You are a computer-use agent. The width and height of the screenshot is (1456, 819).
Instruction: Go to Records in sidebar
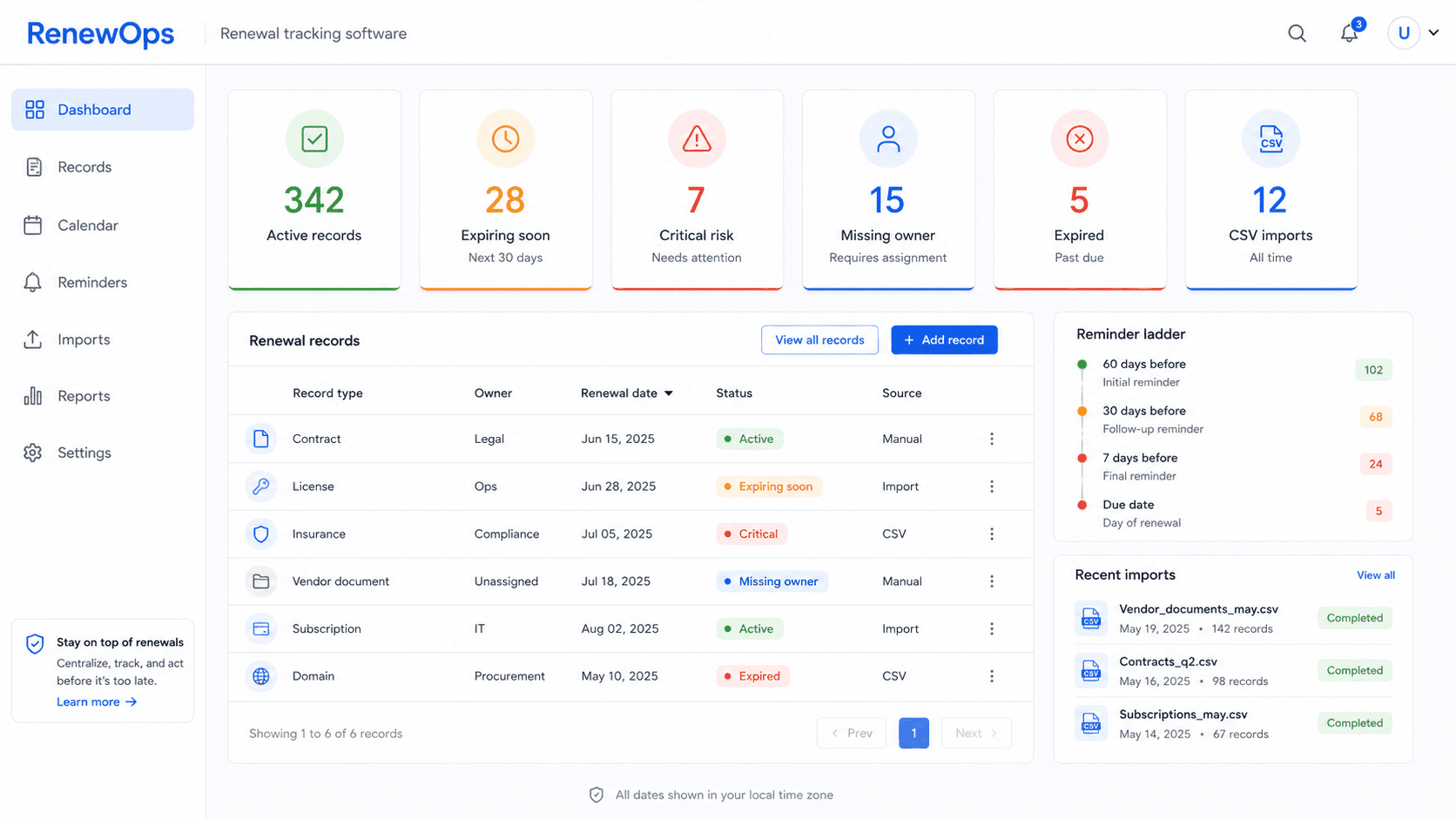click(x=103, y=167)
